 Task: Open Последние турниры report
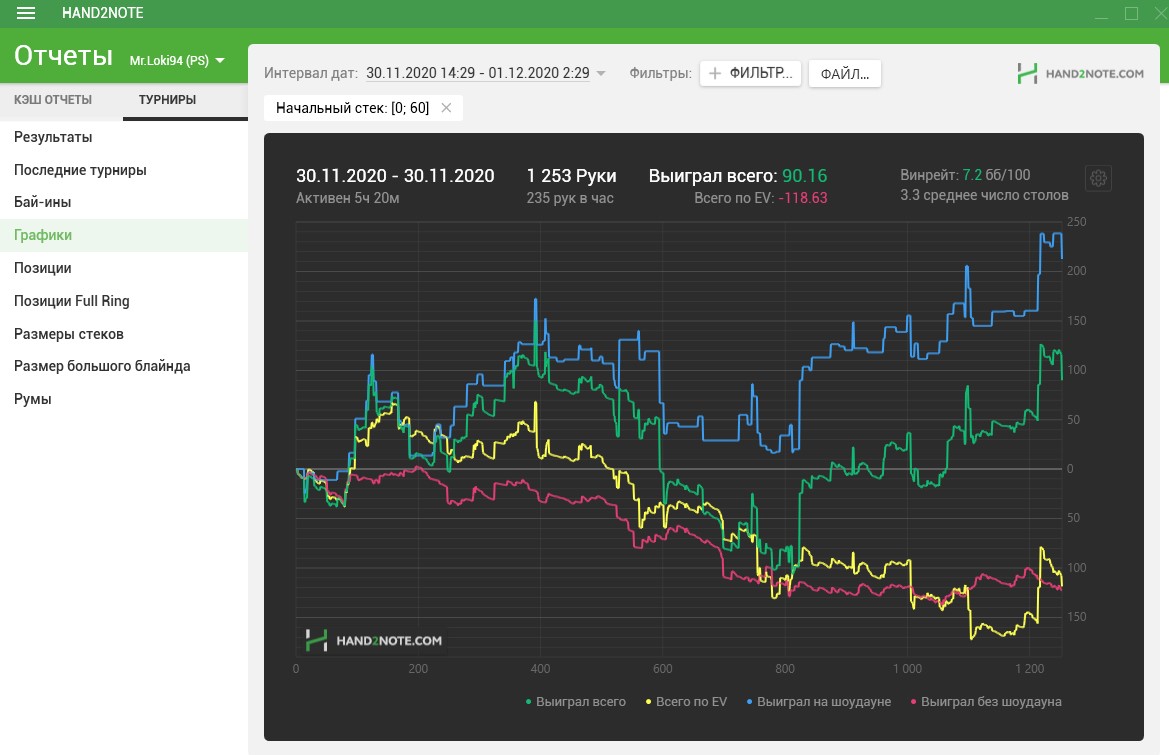[x=124, y=170]
